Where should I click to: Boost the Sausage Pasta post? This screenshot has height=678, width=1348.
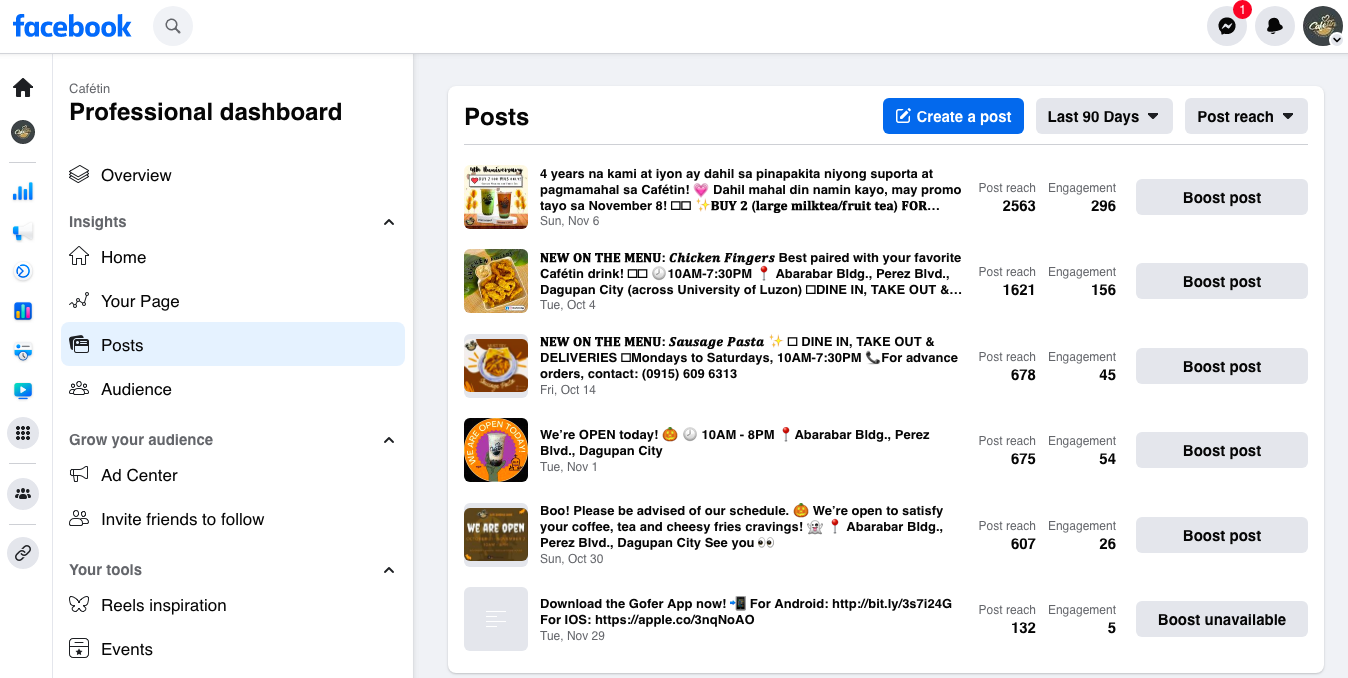pyautogui.click(x=1222, y=366)
